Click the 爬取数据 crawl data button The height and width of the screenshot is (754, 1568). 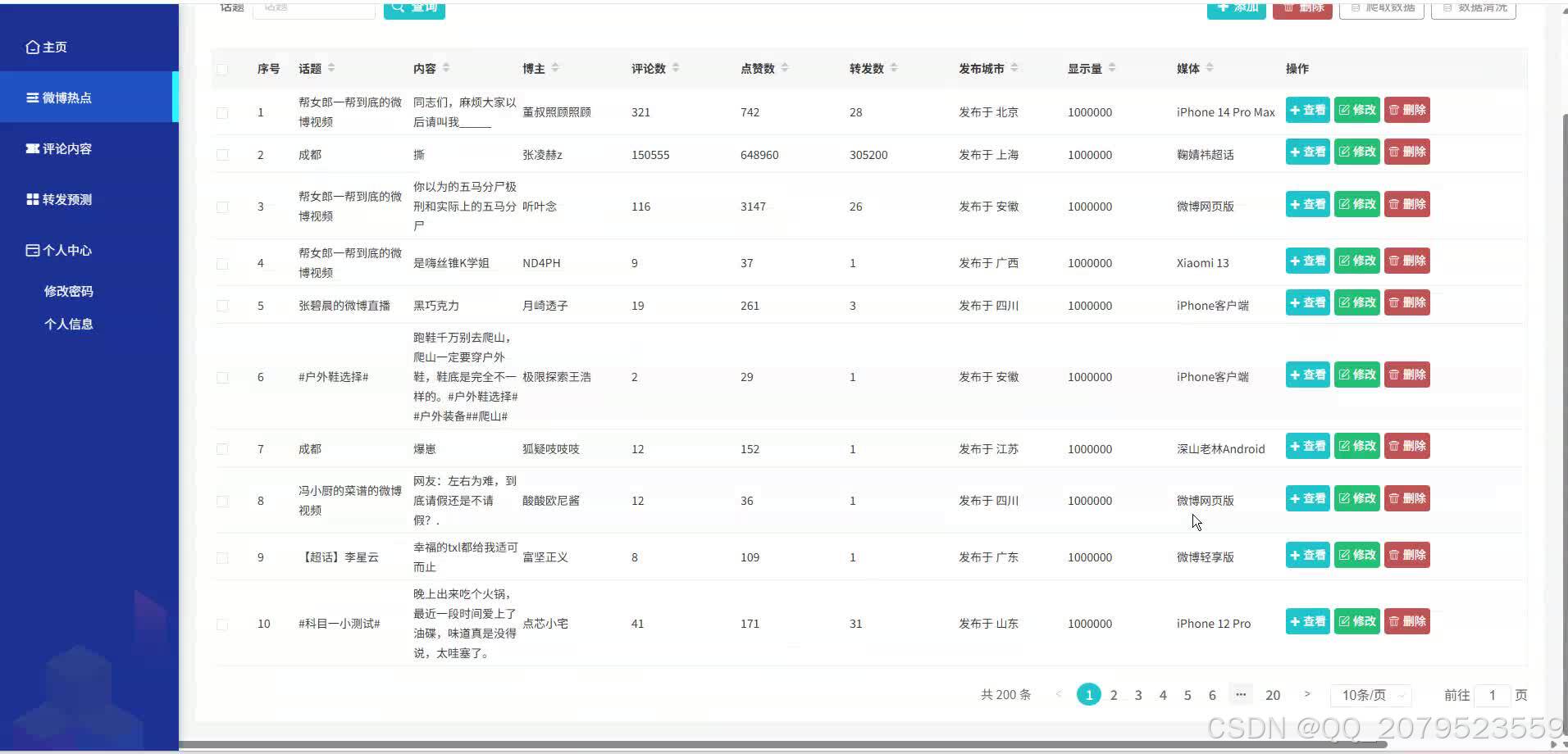pyautogui.click(x=1382, y=7)
